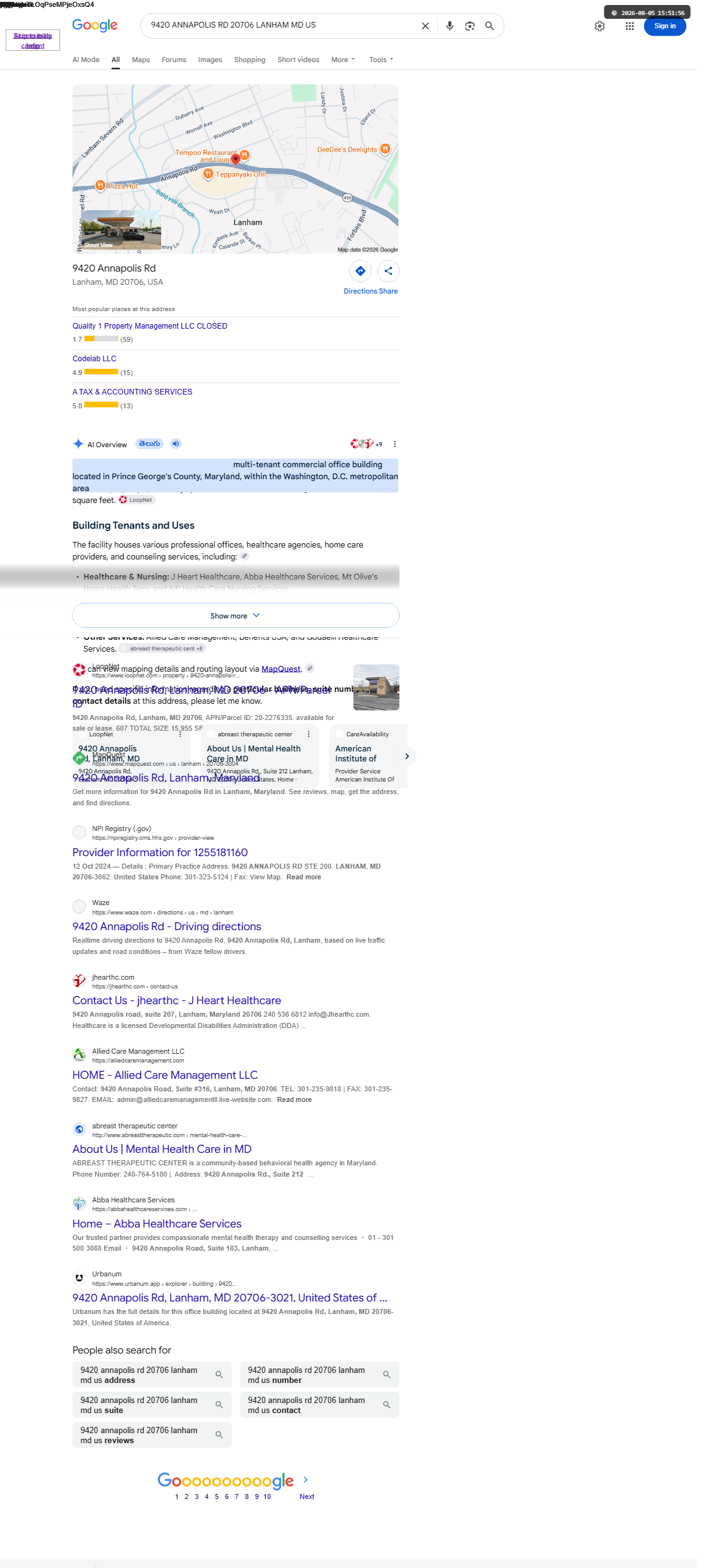Open the More search filters dropdown

pos(343,60)
